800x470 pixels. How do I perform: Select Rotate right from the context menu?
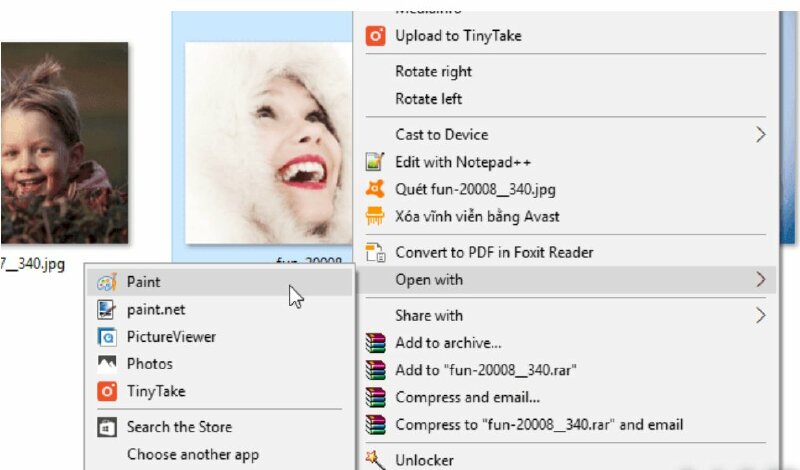coord(433,72)
